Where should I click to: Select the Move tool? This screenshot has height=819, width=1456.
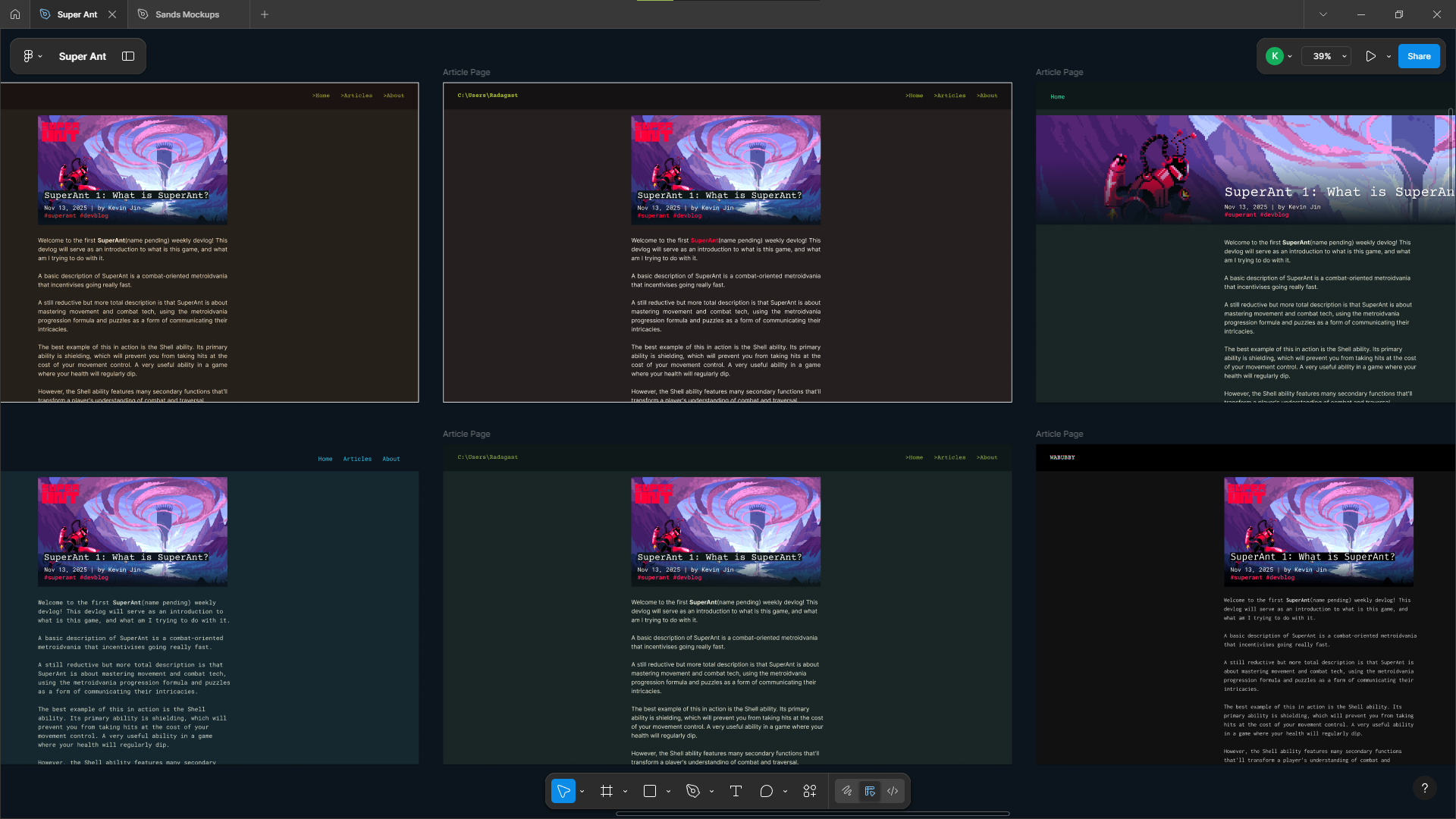point(563,791)
